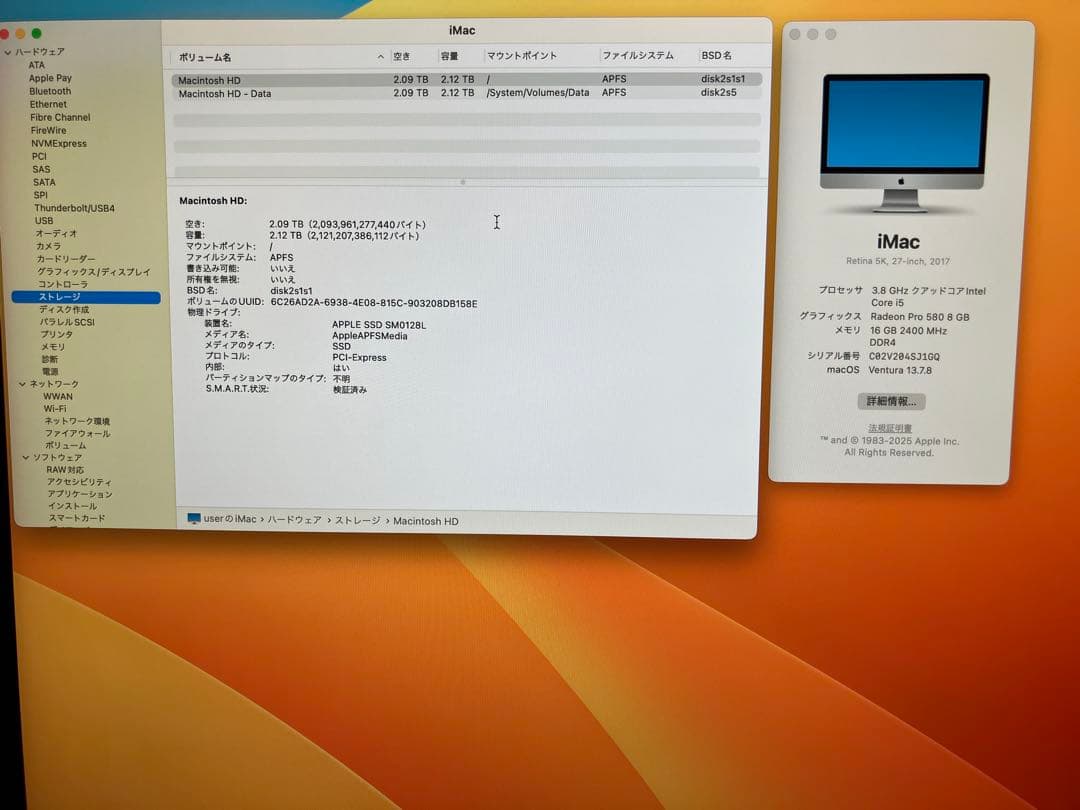Image resolution: width=1080 pixels, height=810 pixels.
Task: Click APPLE SSD SM0128L device name
Action: click(379, 324)
